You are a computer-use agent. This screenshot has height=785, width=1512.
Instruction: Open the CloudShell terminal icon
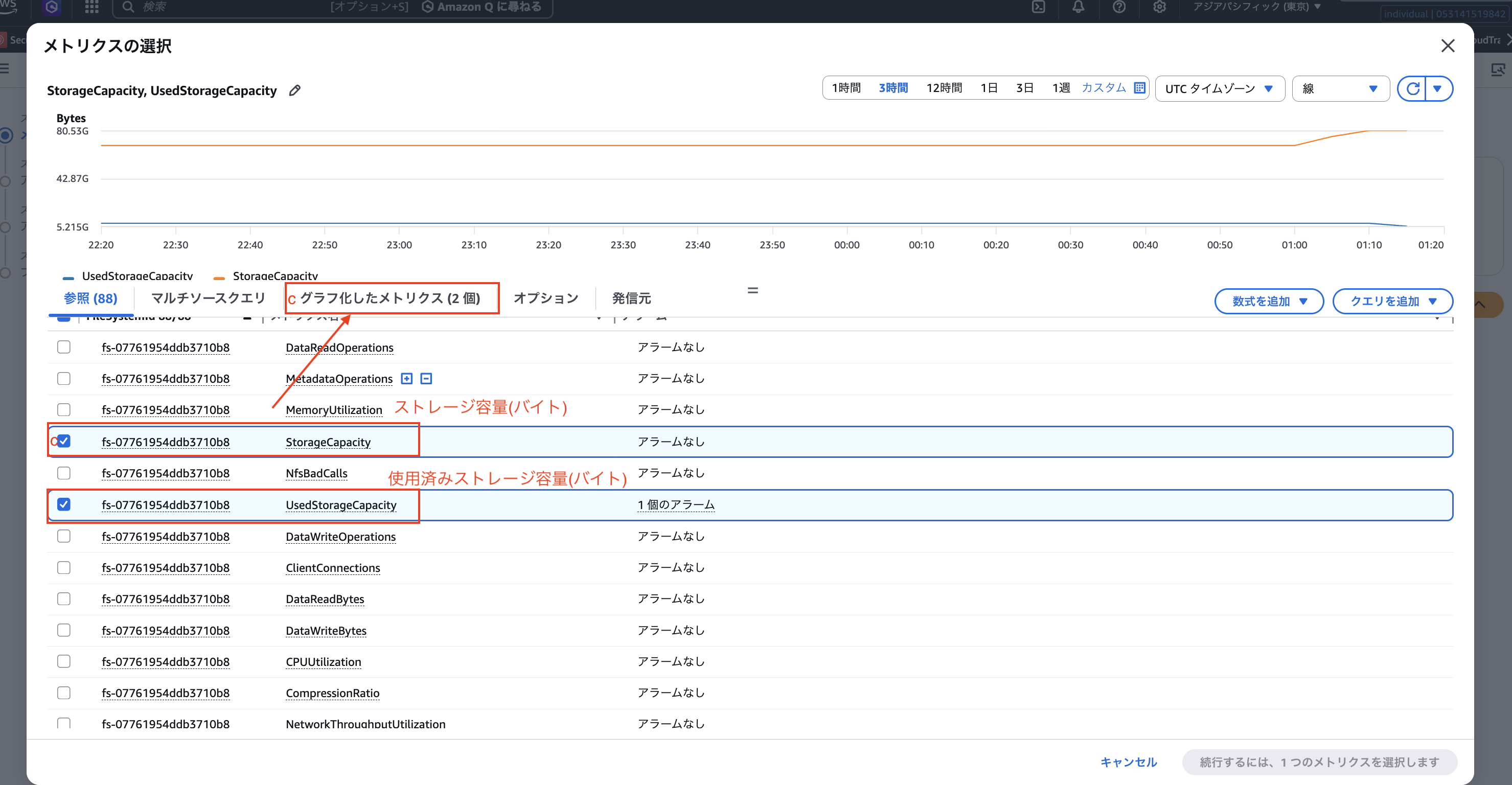pyautogui.click(x=1039, y=8)
